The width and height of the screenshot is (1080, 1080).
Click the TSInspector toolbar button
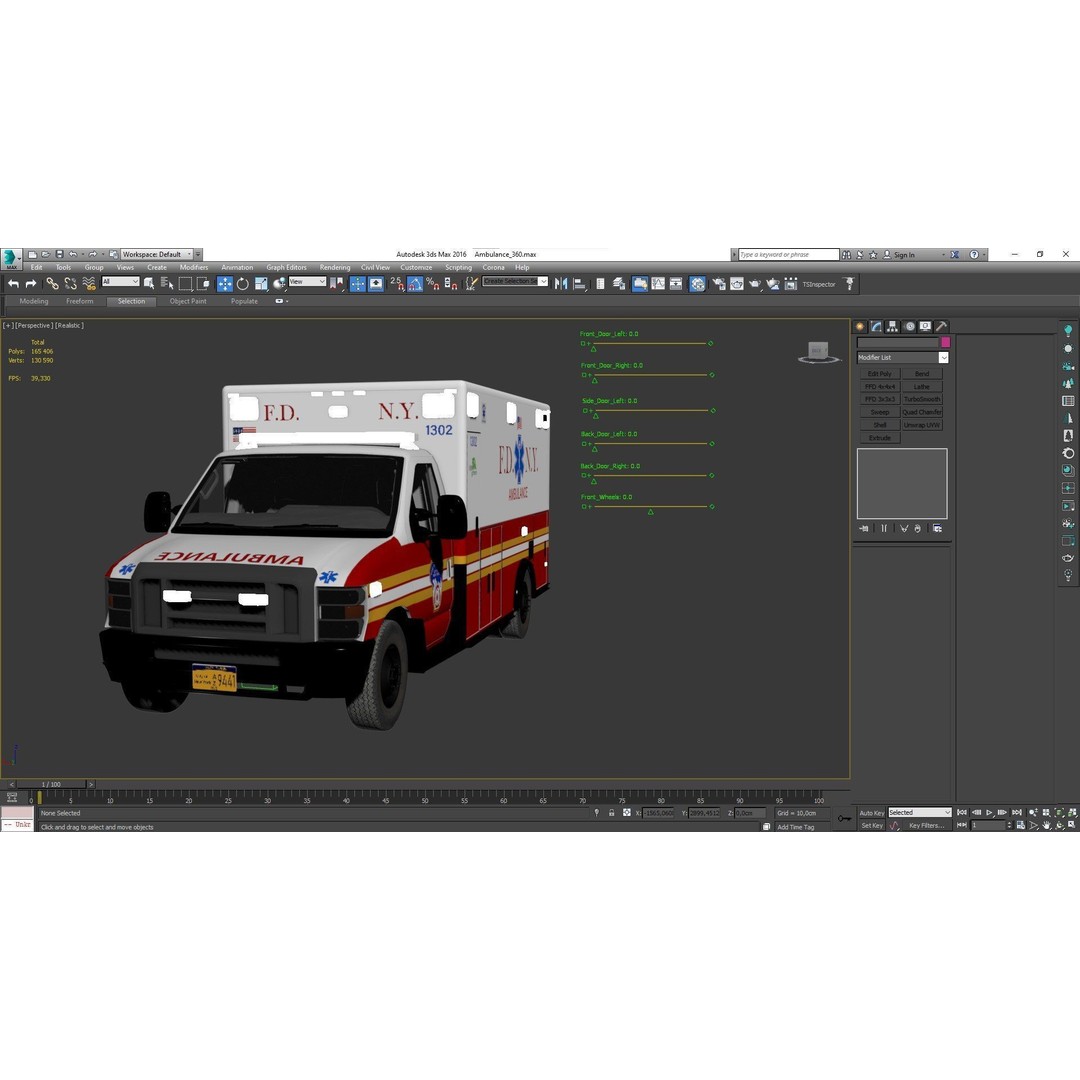pos(818,284)
